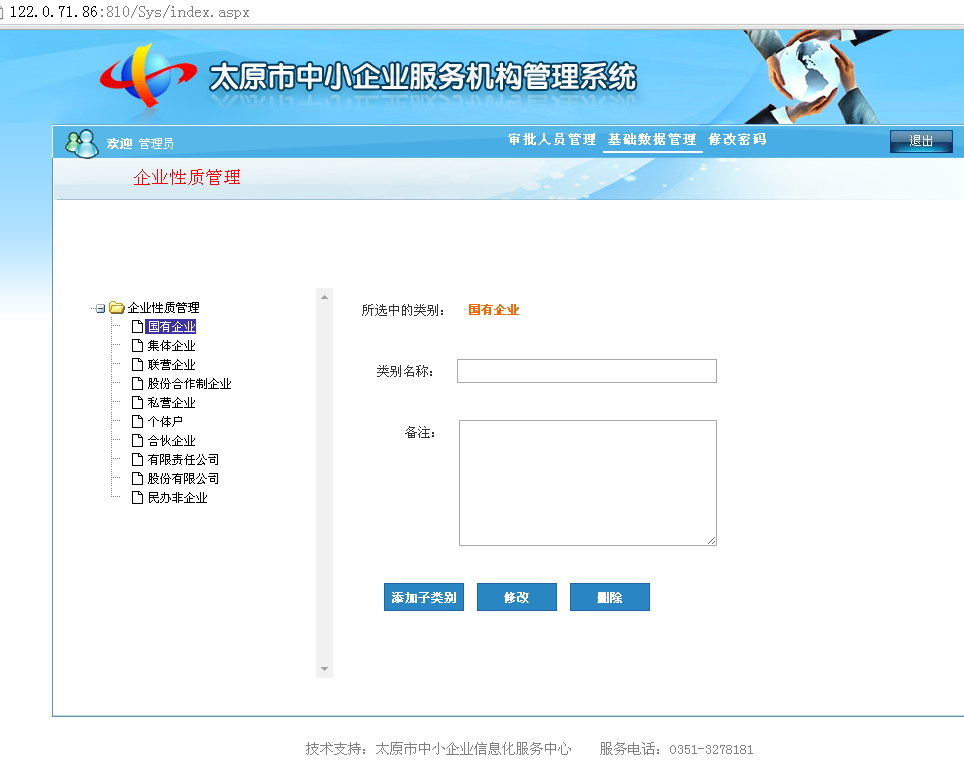Click the page icon beside 合伙企业
Screen dimensions: 964x772
tap(138, 441)
